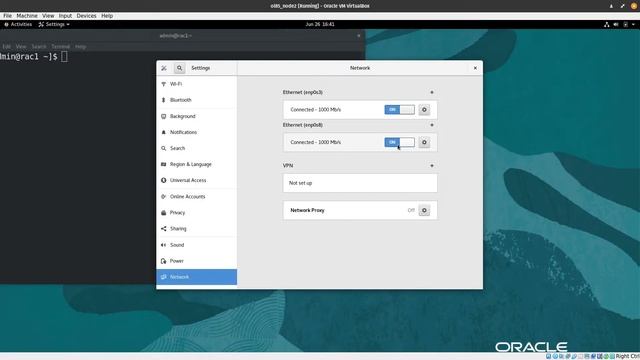
Task: Open Notifications settings panel
Action: pos(196,132)
